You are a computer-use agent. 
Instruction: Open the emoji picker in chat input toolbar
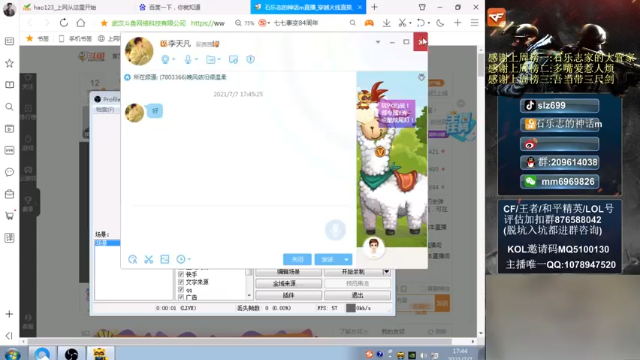pyautogui.click(x=133, y=259)
